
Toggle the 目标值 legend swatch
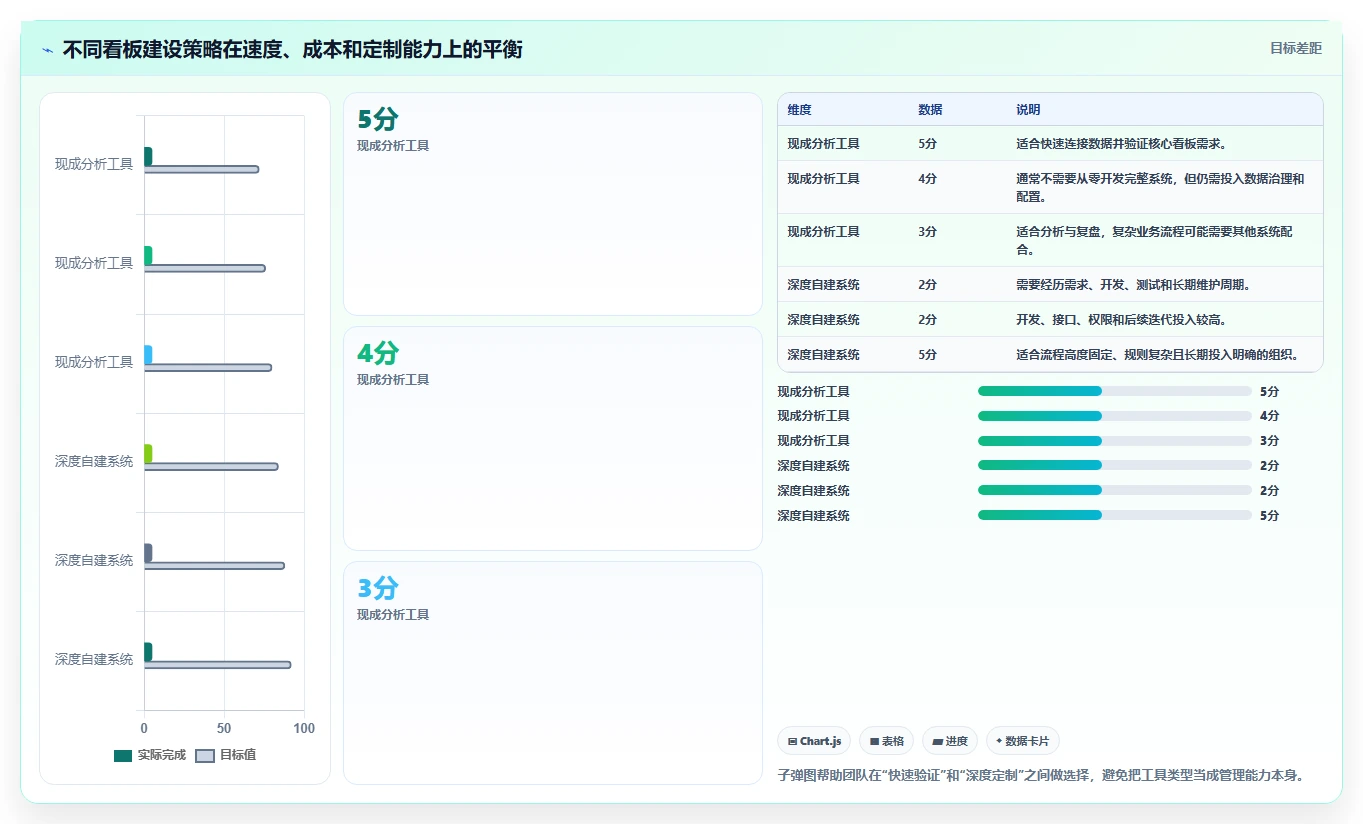tap(205, 756)
